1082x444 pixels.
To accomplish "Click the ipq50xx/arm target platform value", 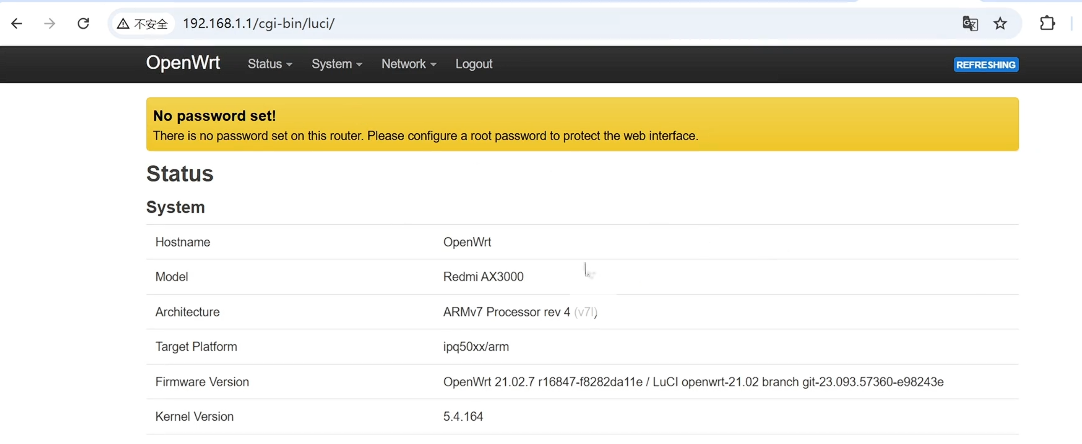I will (476, 347).
